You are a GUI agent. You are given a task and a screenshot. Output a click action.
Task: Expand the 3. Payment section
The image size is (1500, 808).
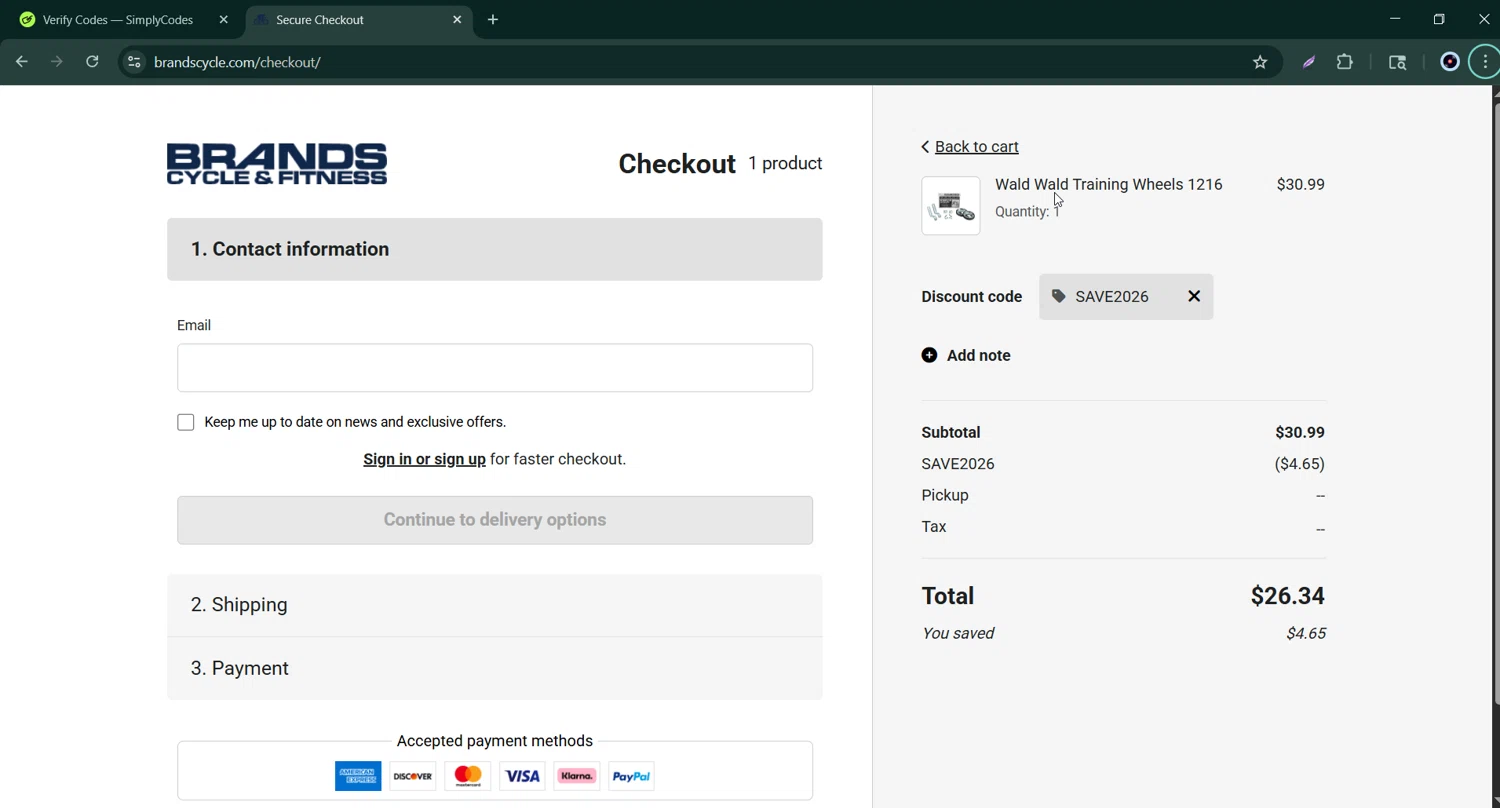tap(495, 668)
